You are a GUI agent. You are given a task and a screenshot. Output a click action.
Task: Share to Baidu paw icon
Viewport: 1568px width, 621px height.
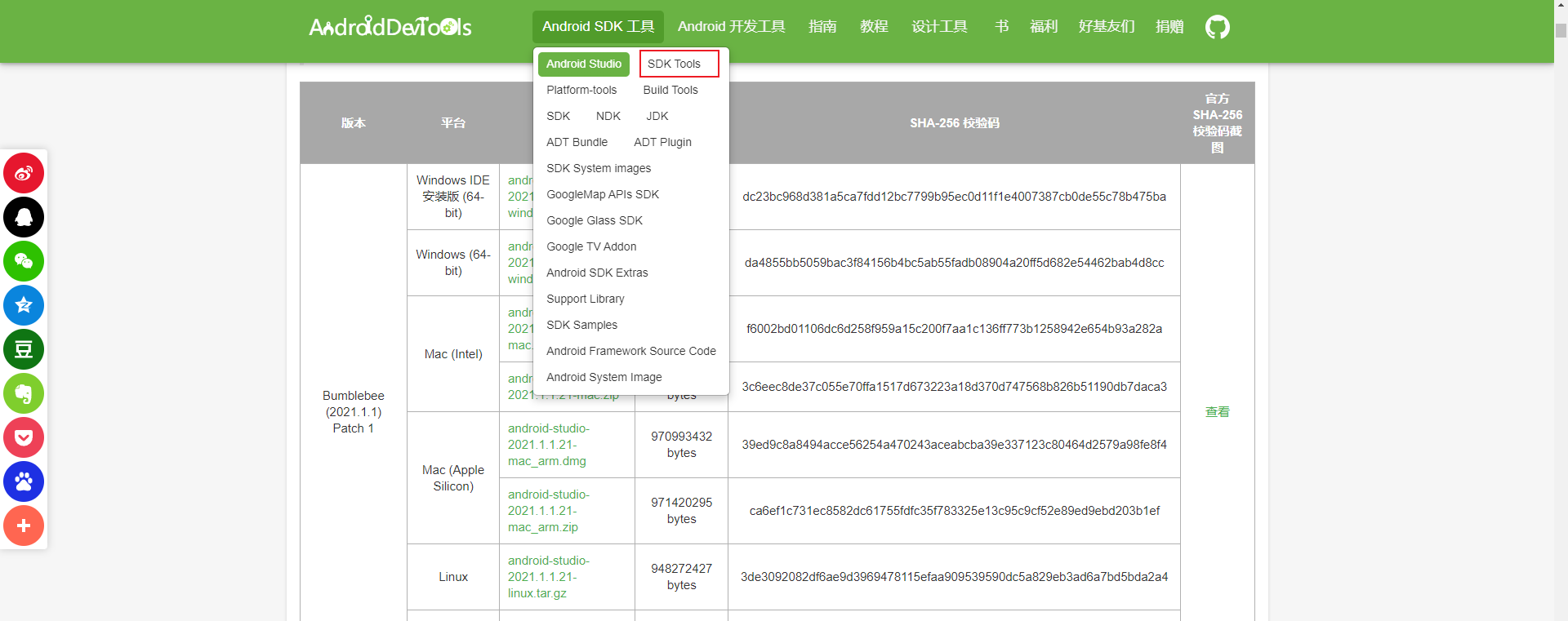coord(24,481)
